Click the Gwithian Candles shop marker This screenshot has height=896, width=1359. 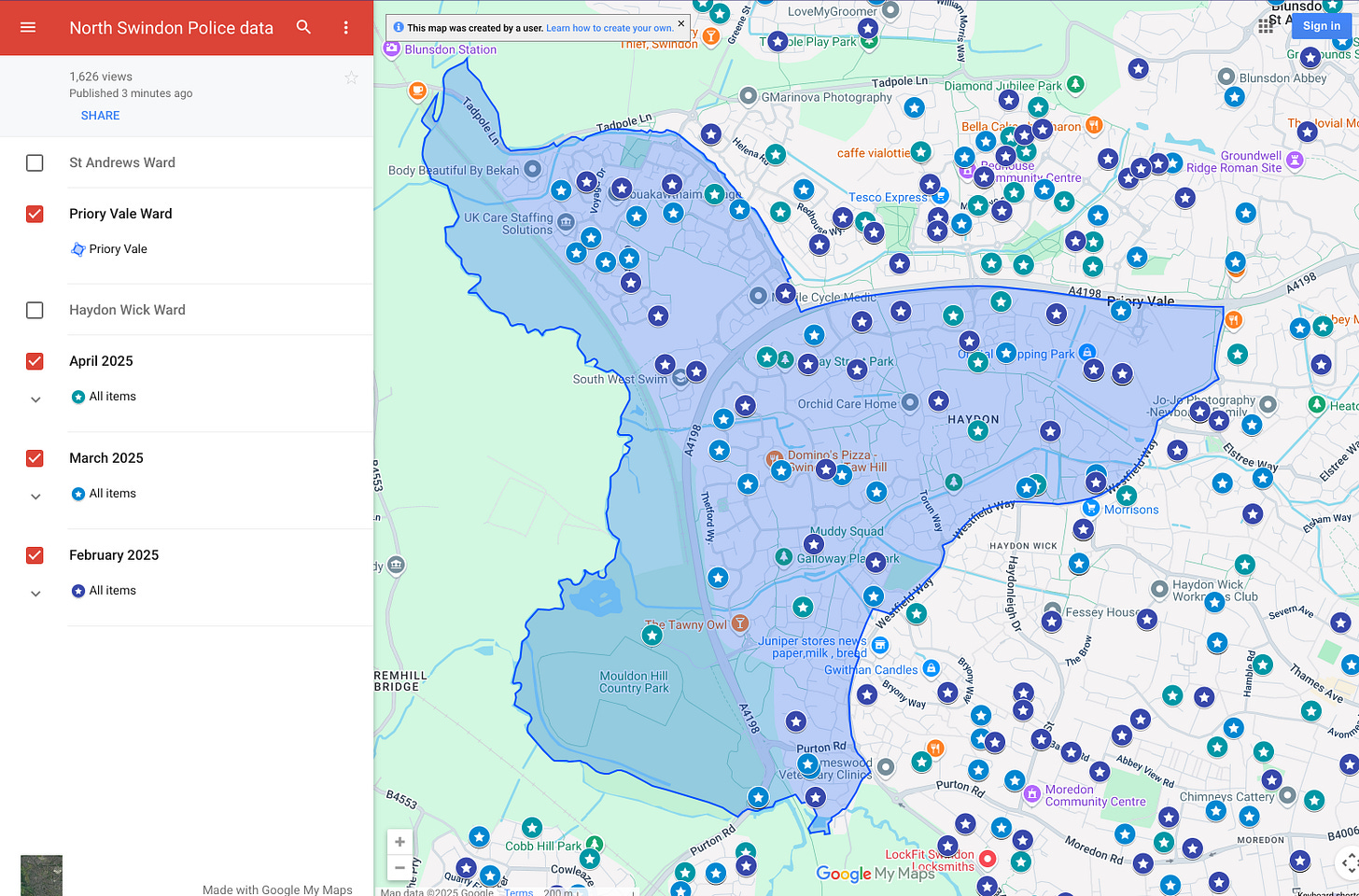tap(931, 668)
